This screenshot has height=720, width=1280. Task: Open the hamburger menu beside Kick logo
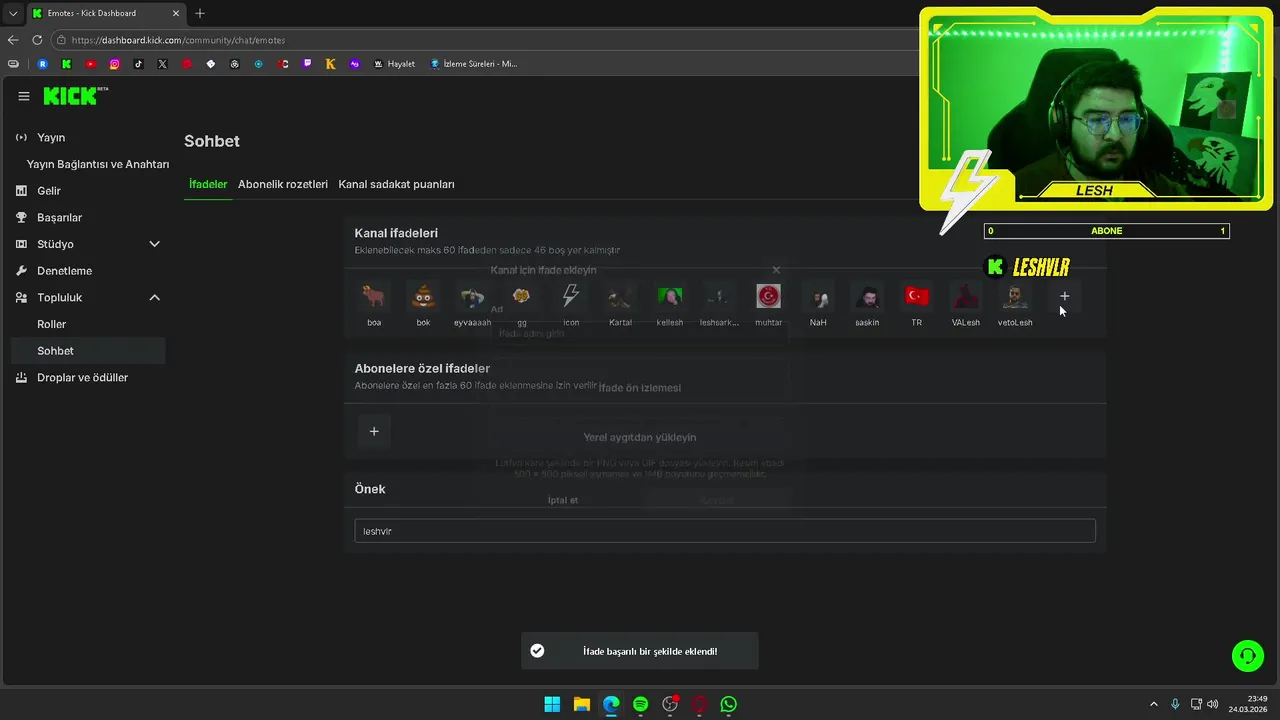24,96
